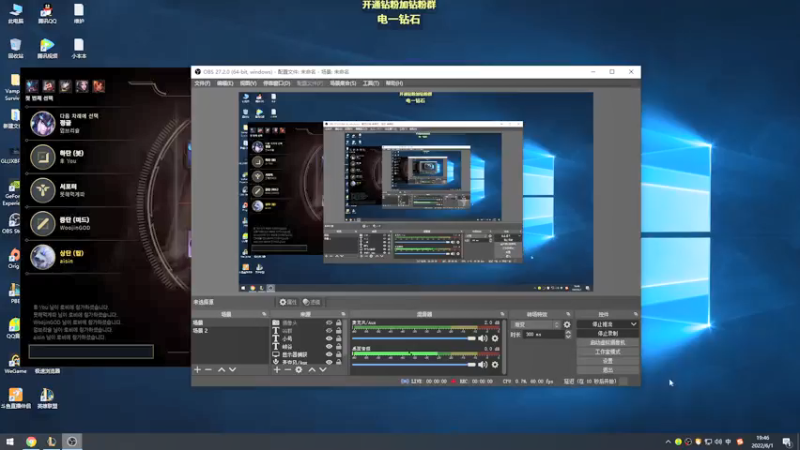The height and width of the screenshot is (450, 800).
Task: Click the chat input field in game lobby
Action: point(91,351)
